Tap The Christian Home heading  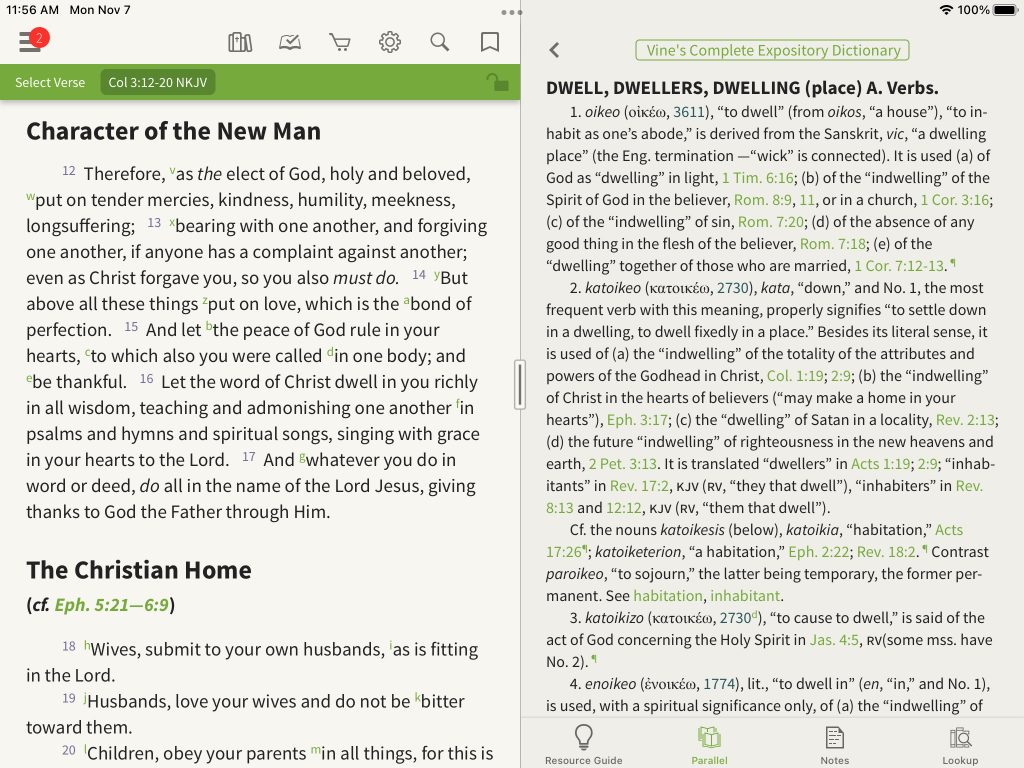138,570
